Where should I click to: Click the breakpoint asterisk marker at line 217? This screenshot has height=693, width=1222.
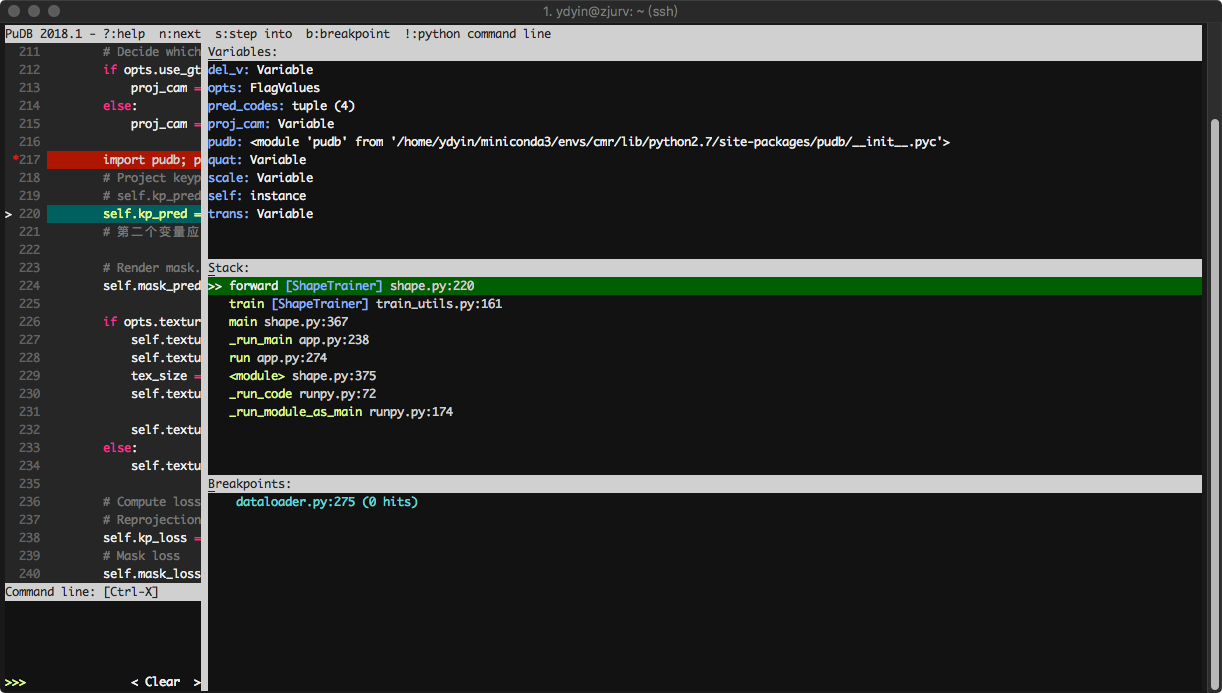coord(15,160)
